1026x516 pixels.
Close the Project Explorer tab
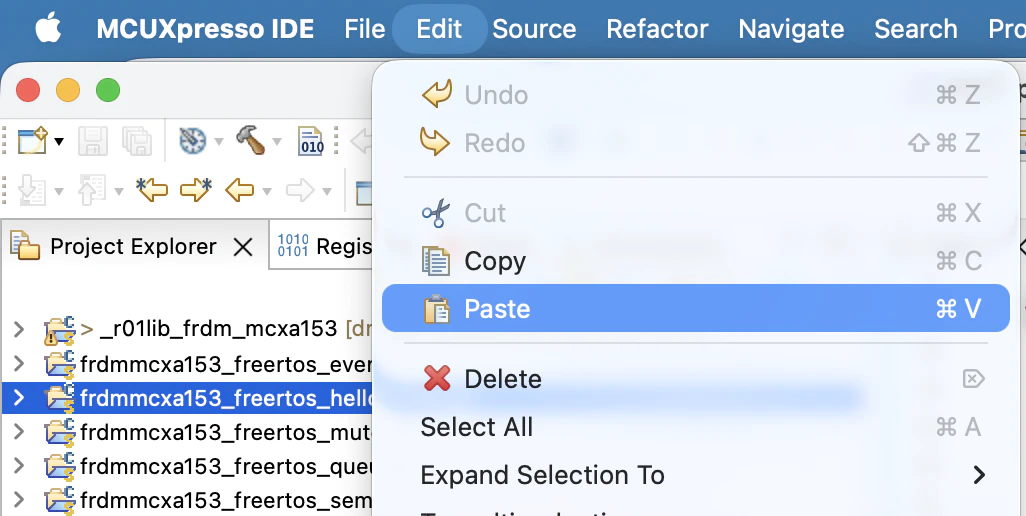click(x=243, y=247)
